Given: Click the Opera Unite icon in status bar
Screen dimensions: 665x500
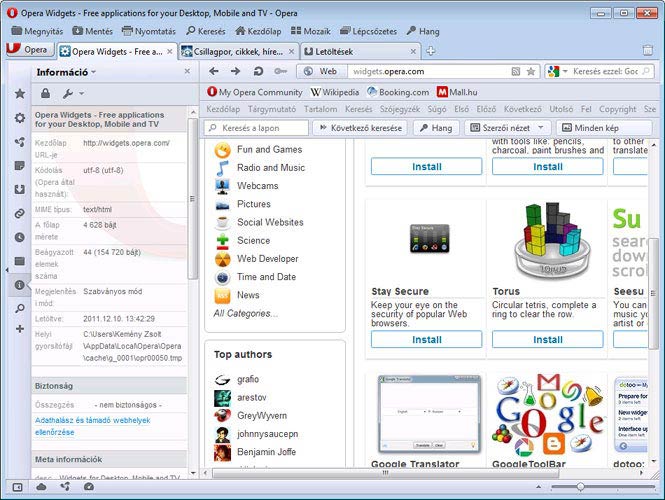Looking at the screenshot, I should coord(65,487).
